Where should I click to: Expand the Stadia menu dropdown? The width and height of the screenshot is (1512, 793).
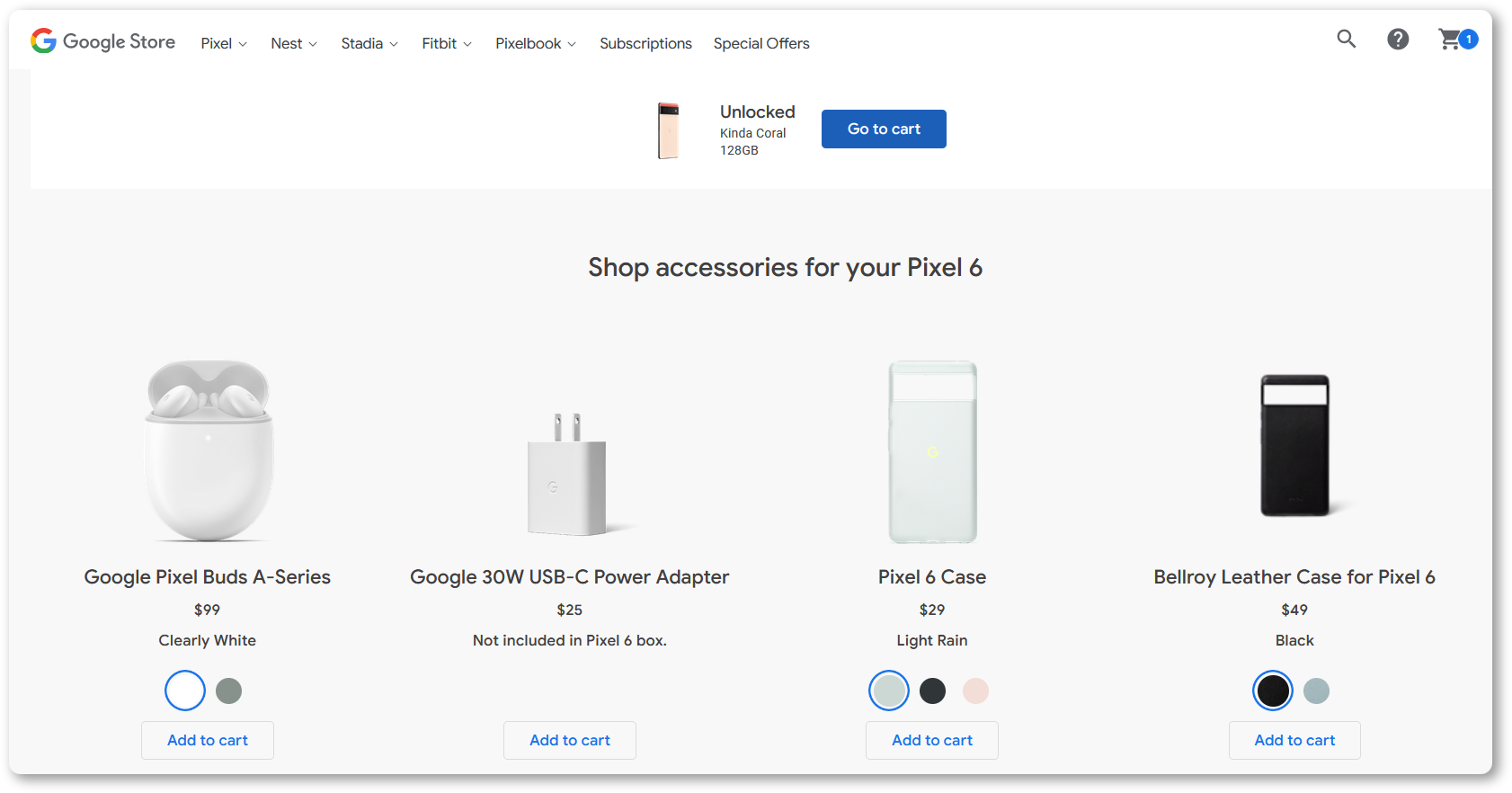[369, 43]
